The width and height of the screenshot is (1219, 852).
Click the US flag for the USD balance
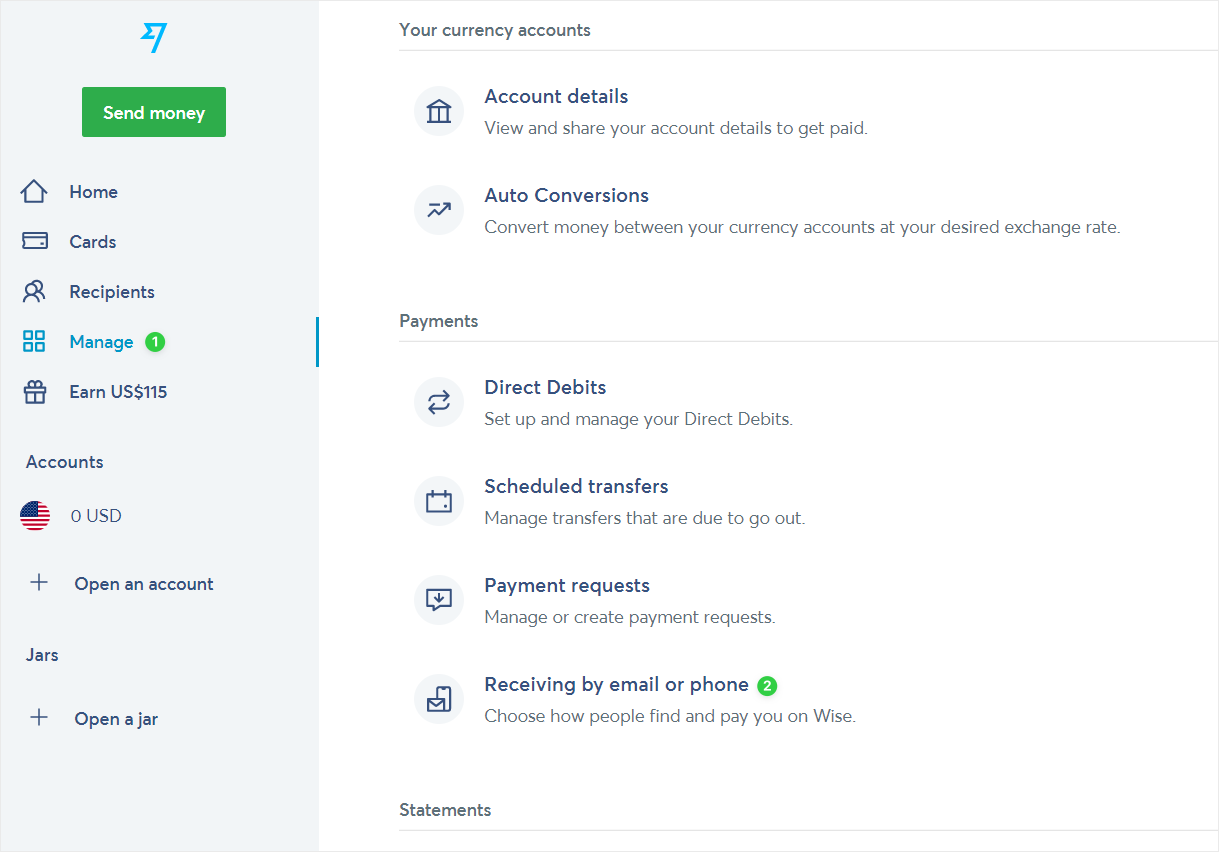coord(35,515)
